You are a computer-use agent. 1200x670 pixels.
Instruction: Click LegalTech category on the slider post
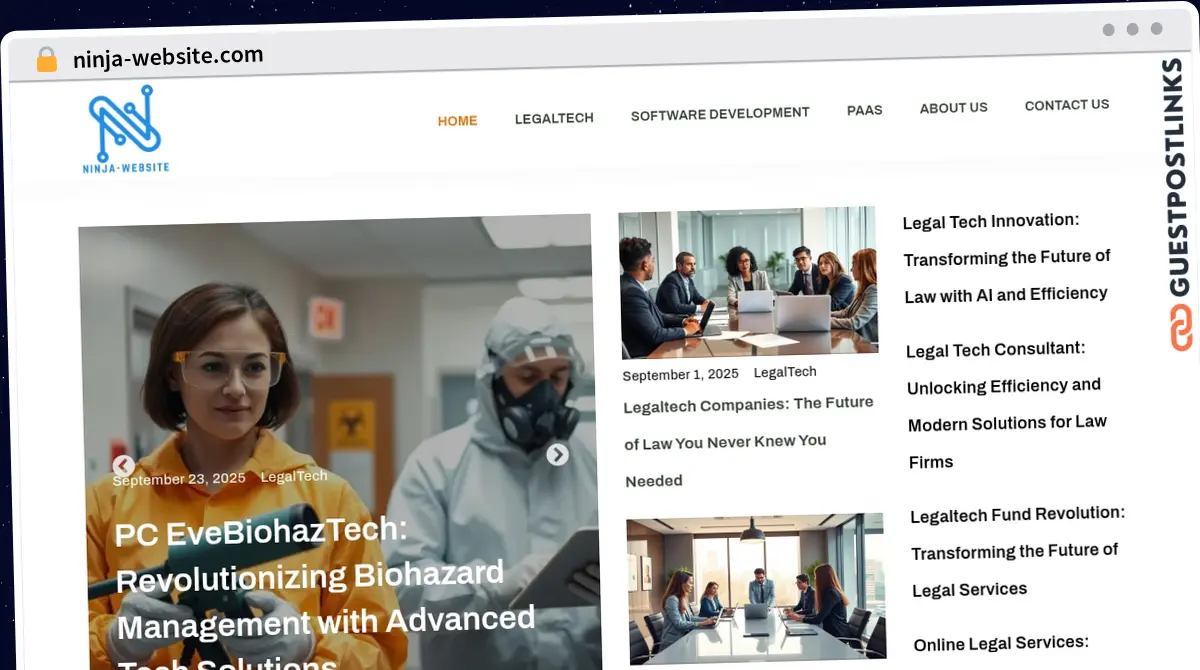point(294,476)
